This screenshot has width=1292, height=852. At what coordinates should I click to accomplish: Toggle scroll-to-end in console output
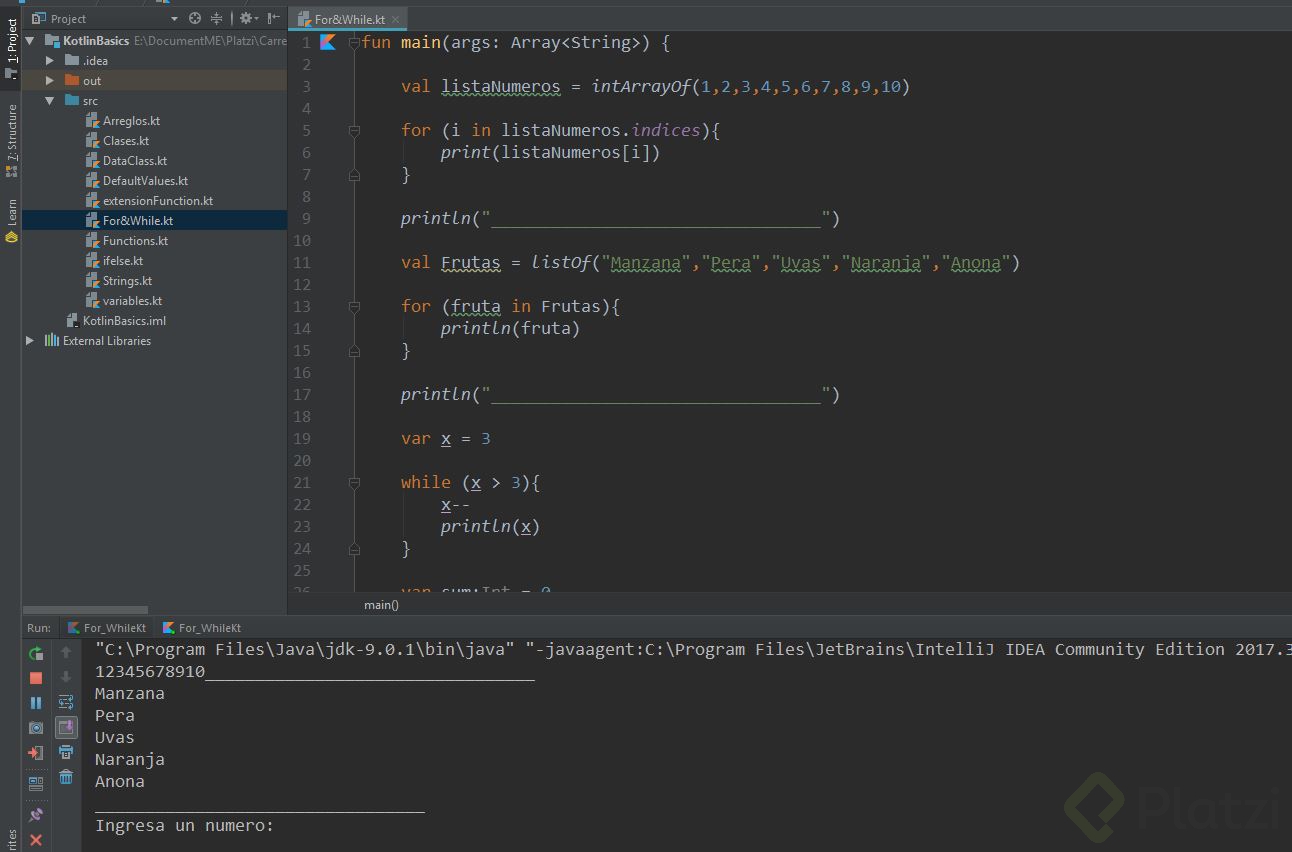tap(66, 727)
